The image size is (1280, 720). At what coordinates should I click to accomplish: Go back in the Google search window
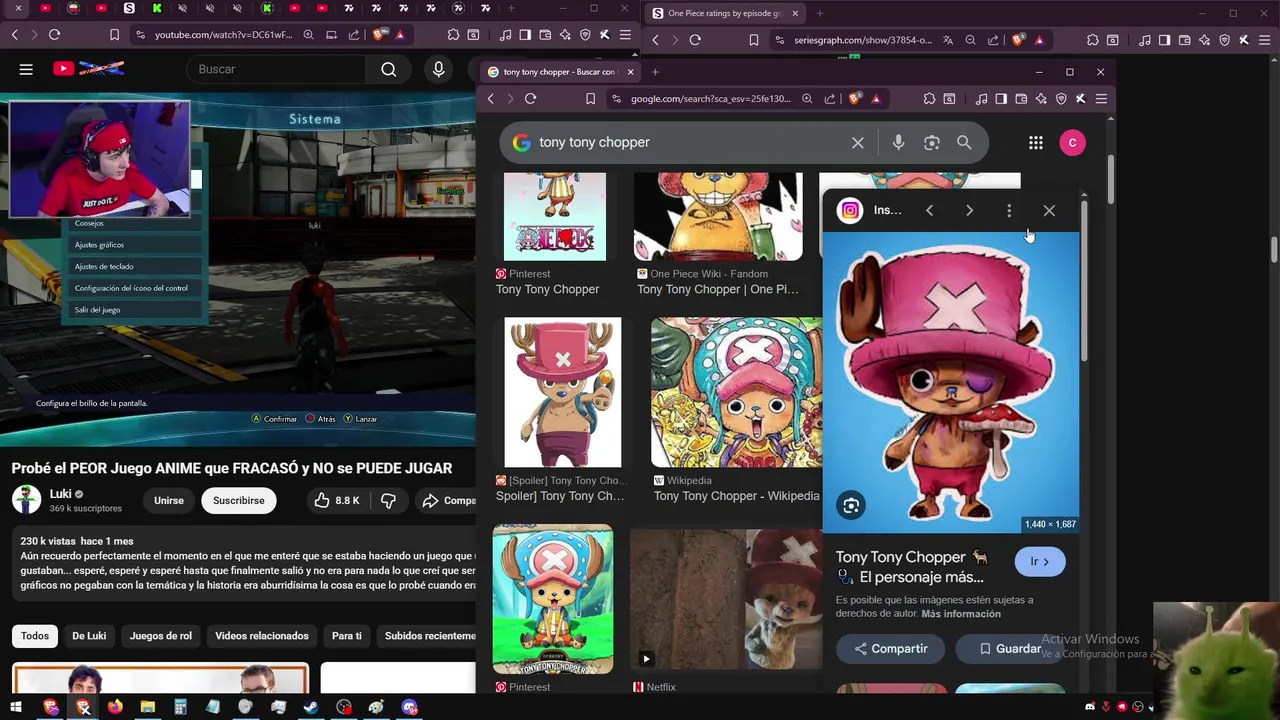tap(491, 99)
